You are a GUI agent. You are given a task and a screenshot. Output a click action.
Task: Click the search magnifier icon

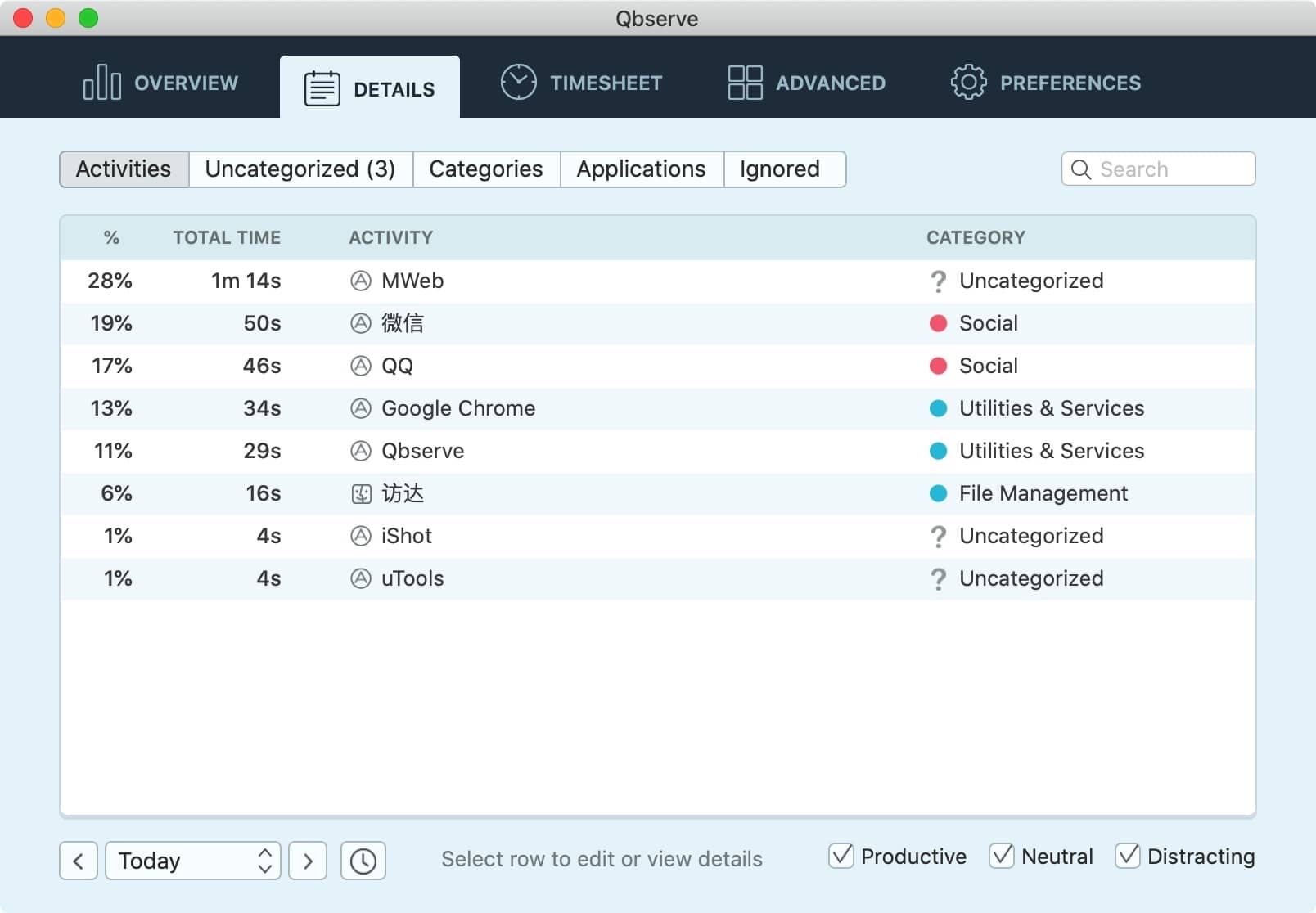(1080, 169)
